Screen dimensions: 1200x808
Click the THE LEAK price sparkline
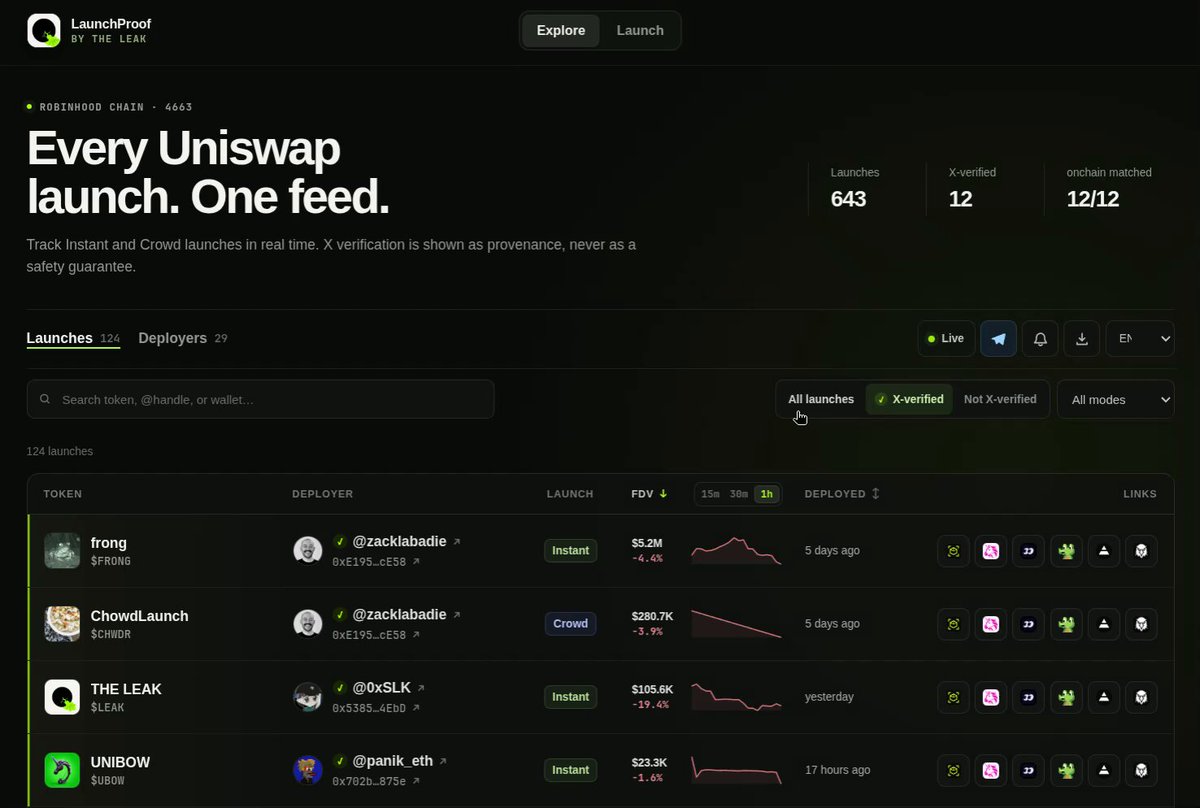pos(736,697)
